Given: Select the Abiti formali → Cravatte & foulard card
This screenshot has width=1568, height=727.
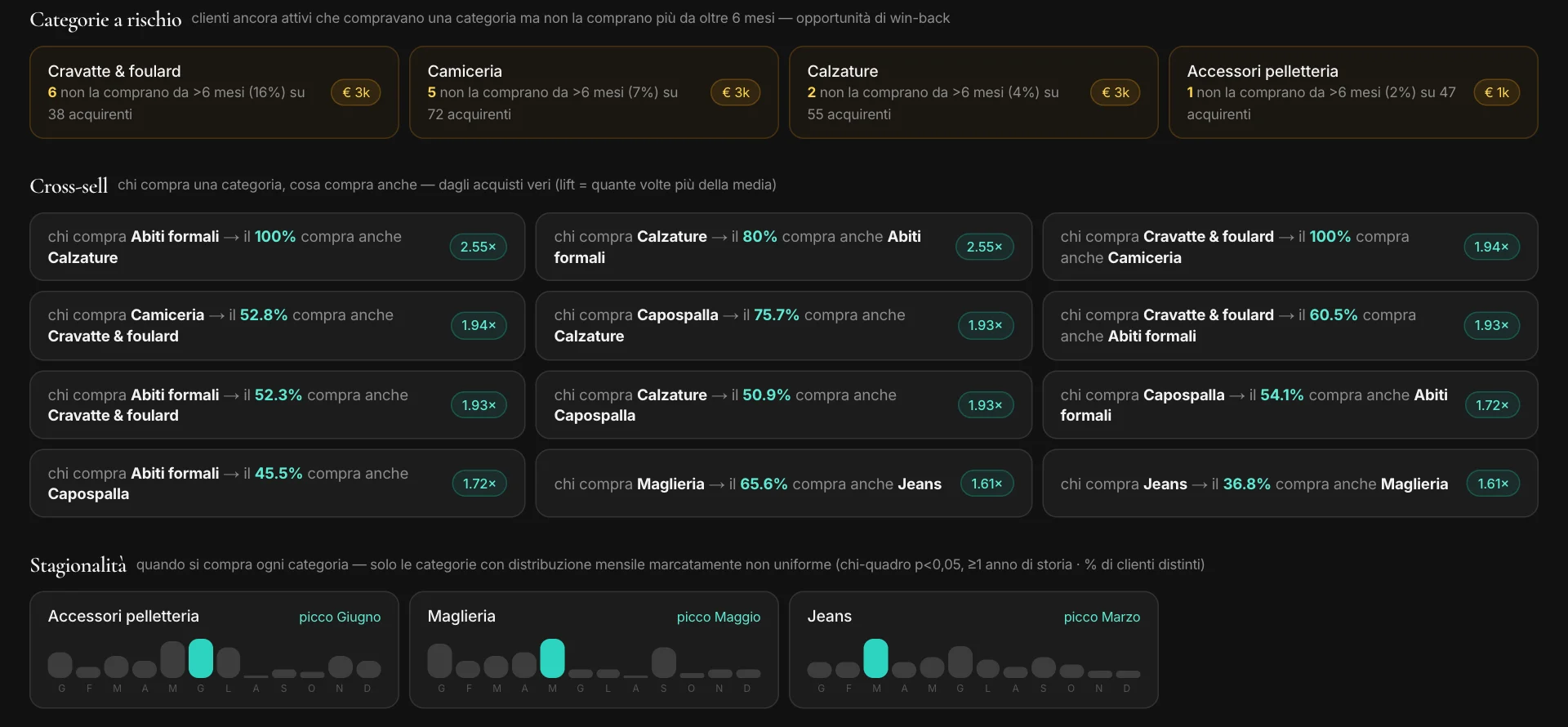Looking at the screenshot, I should 278,405.
